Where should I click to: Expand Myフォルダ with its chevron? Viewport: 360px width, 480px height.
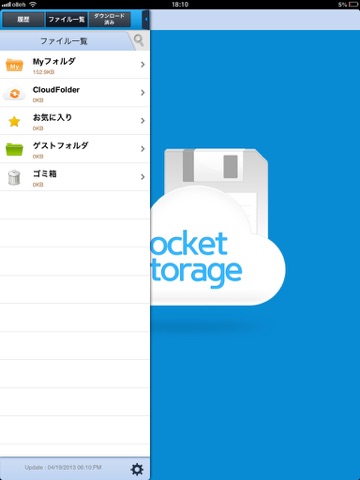coord(143,64)
